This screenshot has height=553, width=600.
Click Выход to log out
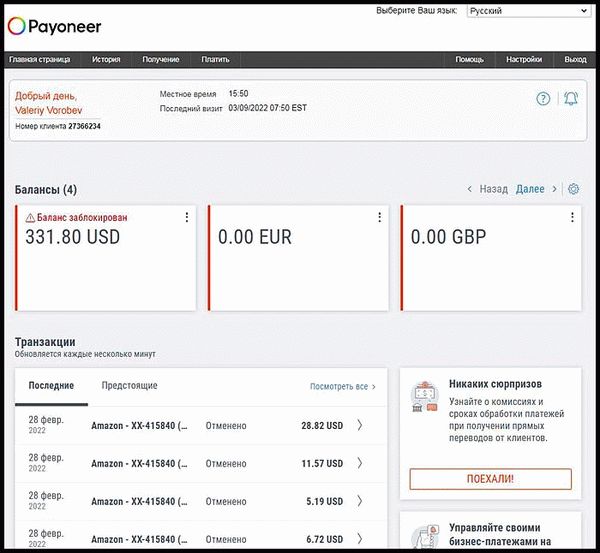[576, 59]
